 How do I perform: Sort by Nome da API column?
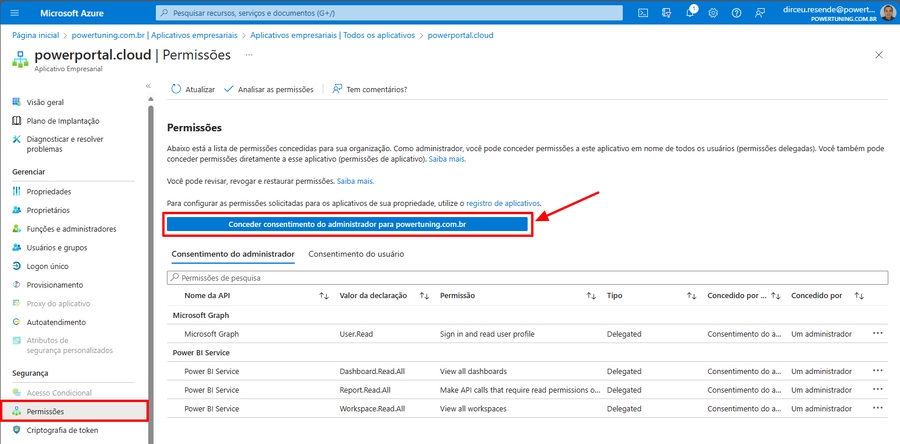[x=323, y=296]
